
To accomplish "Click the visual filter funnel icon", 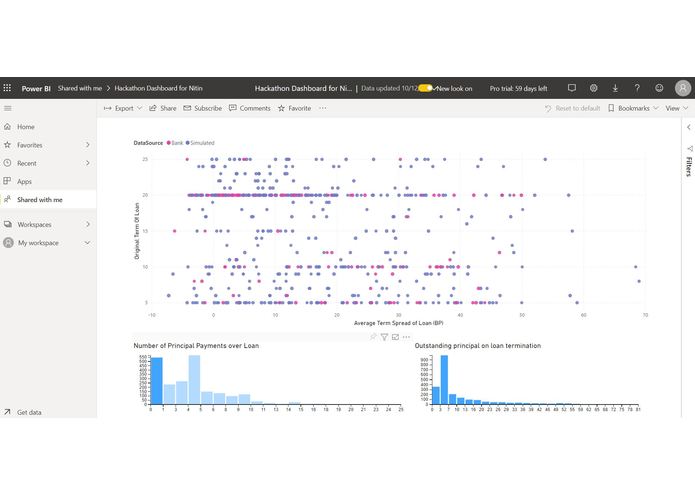I will (384, 337).
